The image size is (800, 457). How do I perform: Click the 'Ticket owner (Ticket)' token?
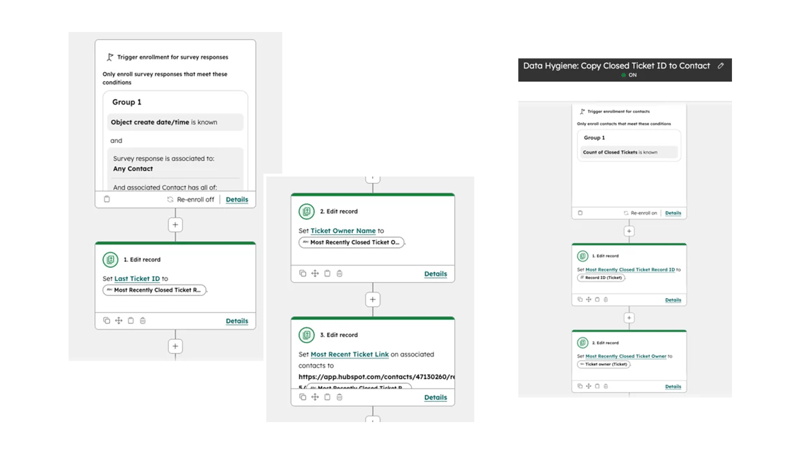604,364
